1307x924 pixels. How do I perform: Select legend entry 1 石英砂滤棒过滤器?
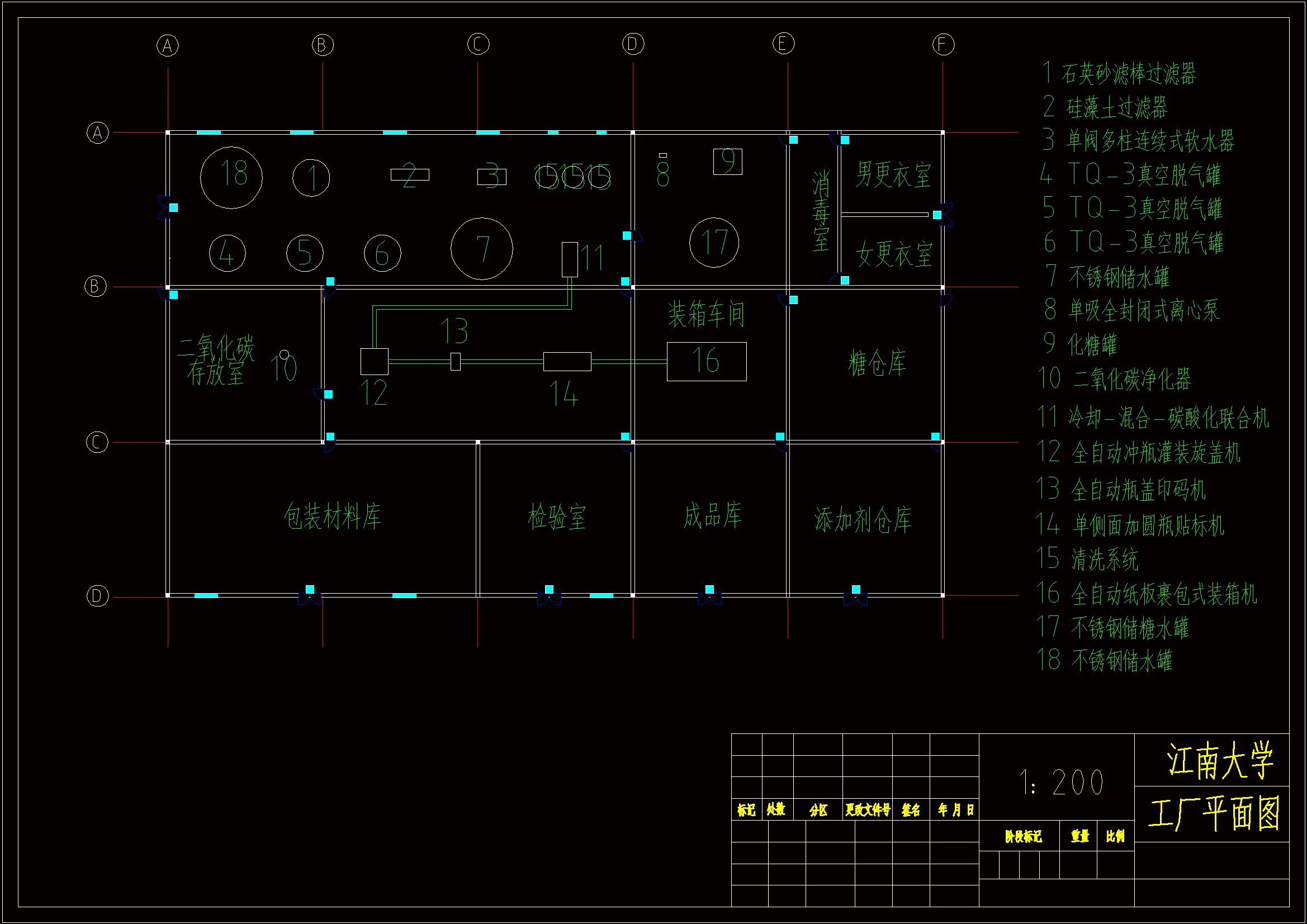click(x=1119, y=74)
